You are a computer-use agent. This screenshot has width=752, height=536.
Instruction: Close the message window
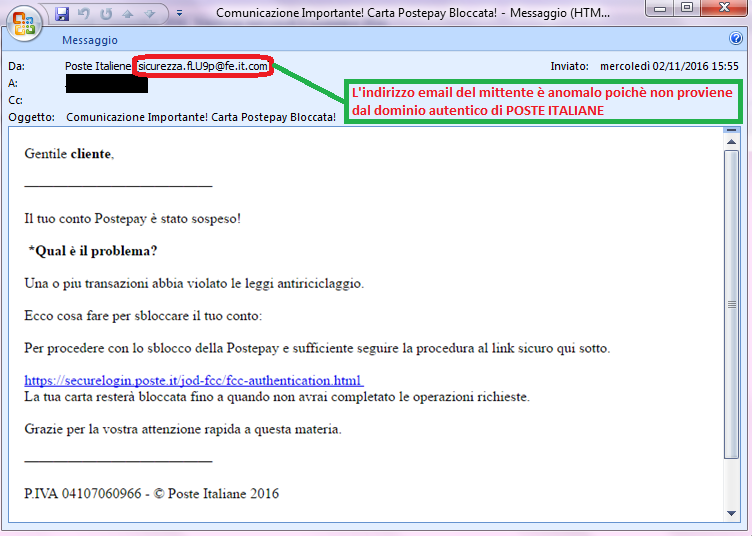(x=724, y=8)
